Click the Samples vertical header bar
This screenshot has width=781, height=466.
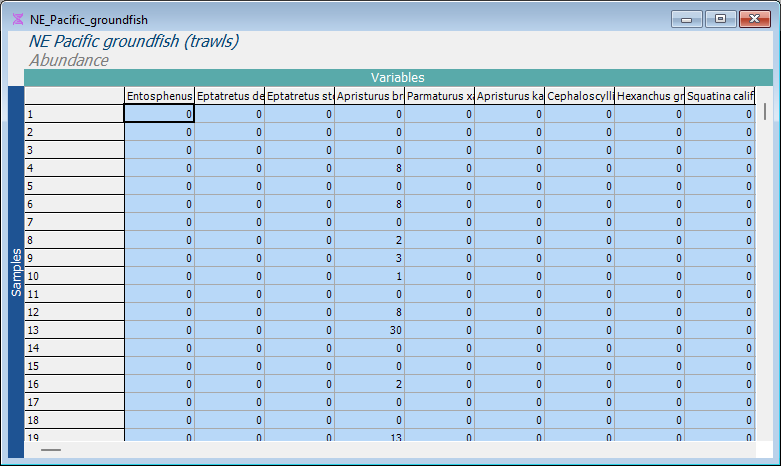click(16, 270)
